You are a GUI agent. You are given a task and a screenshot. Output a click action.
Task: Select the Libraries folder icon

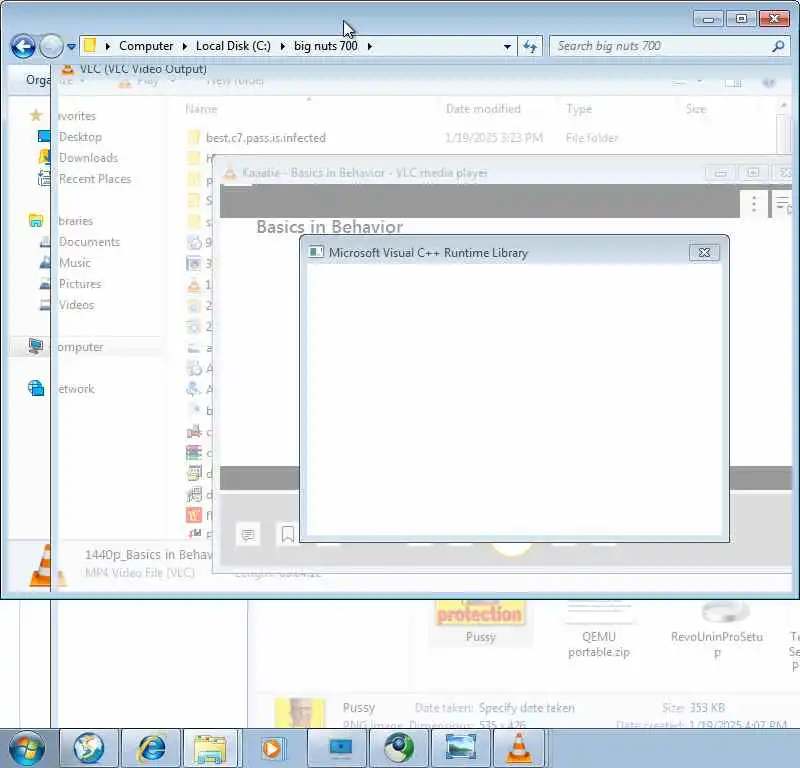point(36,221)
